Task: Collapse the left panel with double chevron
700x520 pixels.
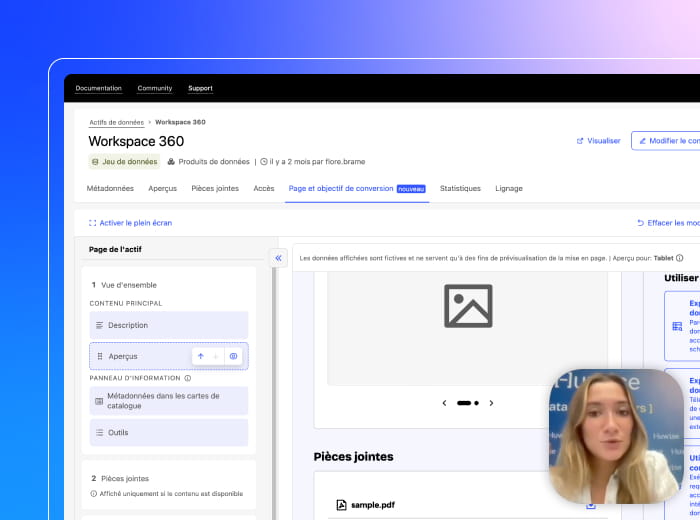Action: (x=278, y=258)
